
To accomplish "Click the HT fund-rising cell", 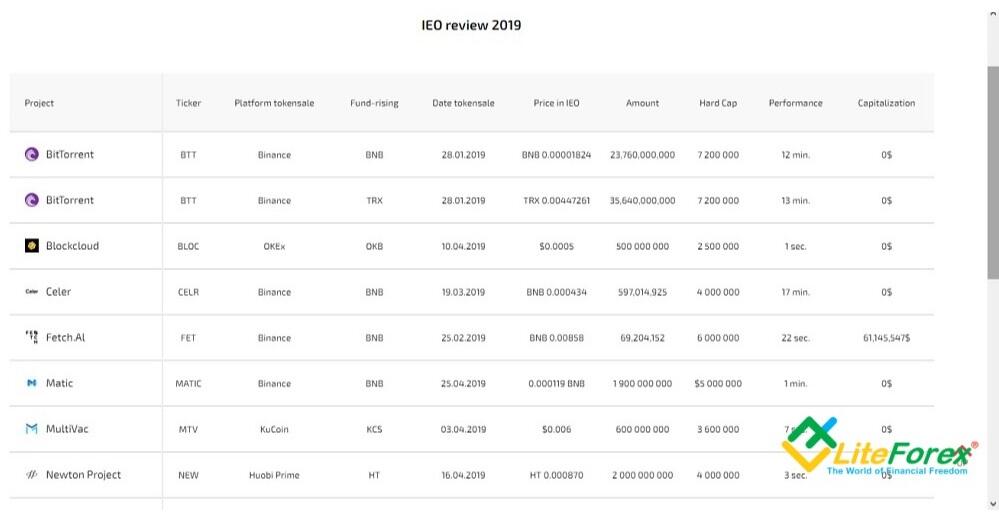I will [374, 475].
